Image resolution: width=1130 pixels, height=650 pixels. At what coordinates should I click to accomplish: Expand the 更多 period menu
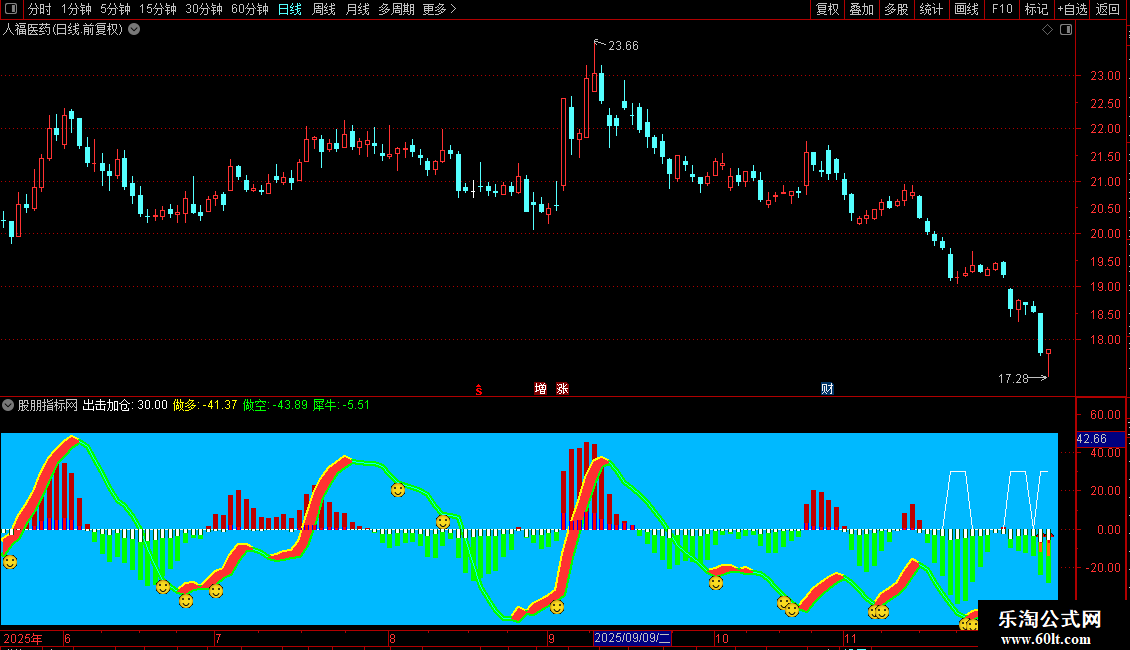click(x=439, y=9)
